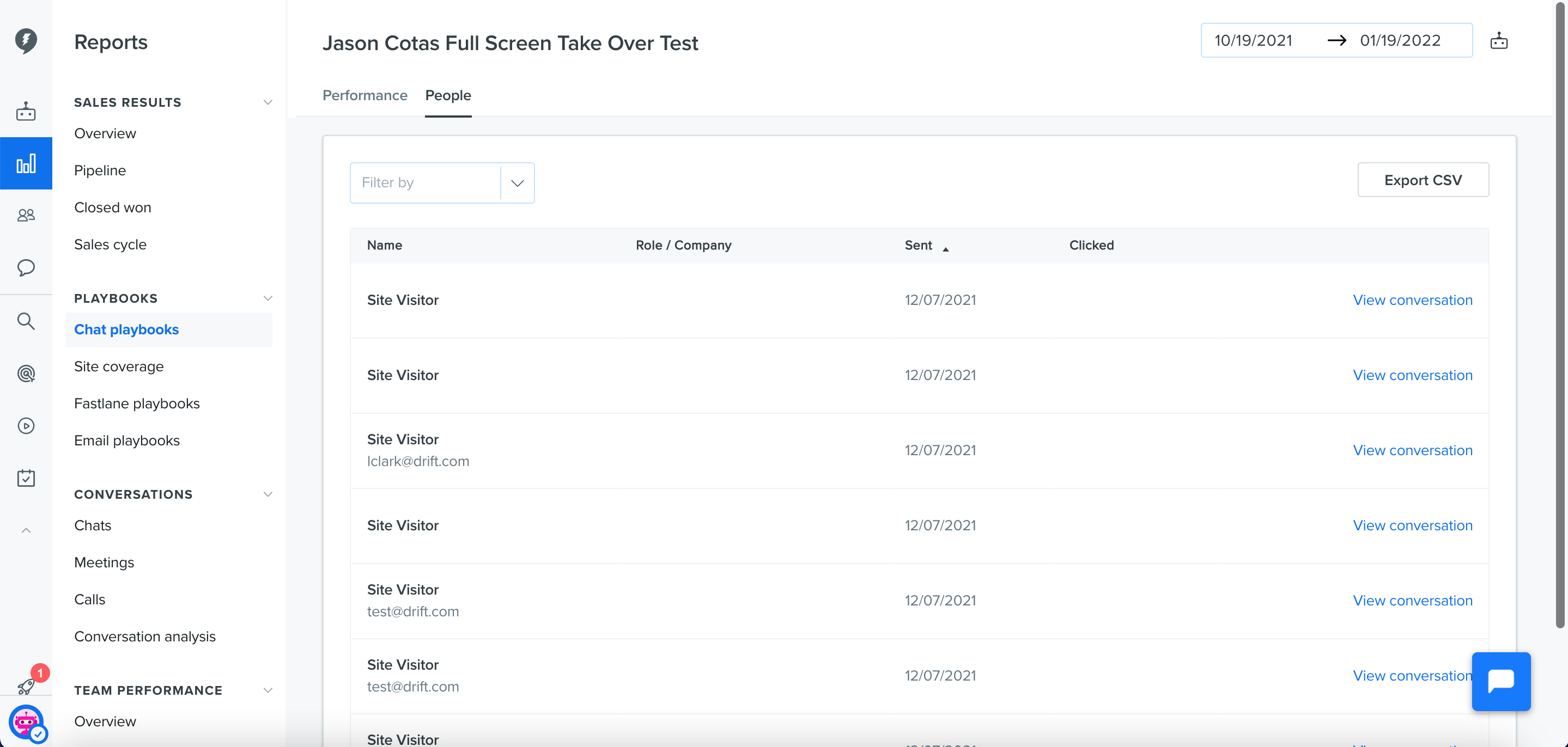Open the Closed won report

(x=113, y=207)
